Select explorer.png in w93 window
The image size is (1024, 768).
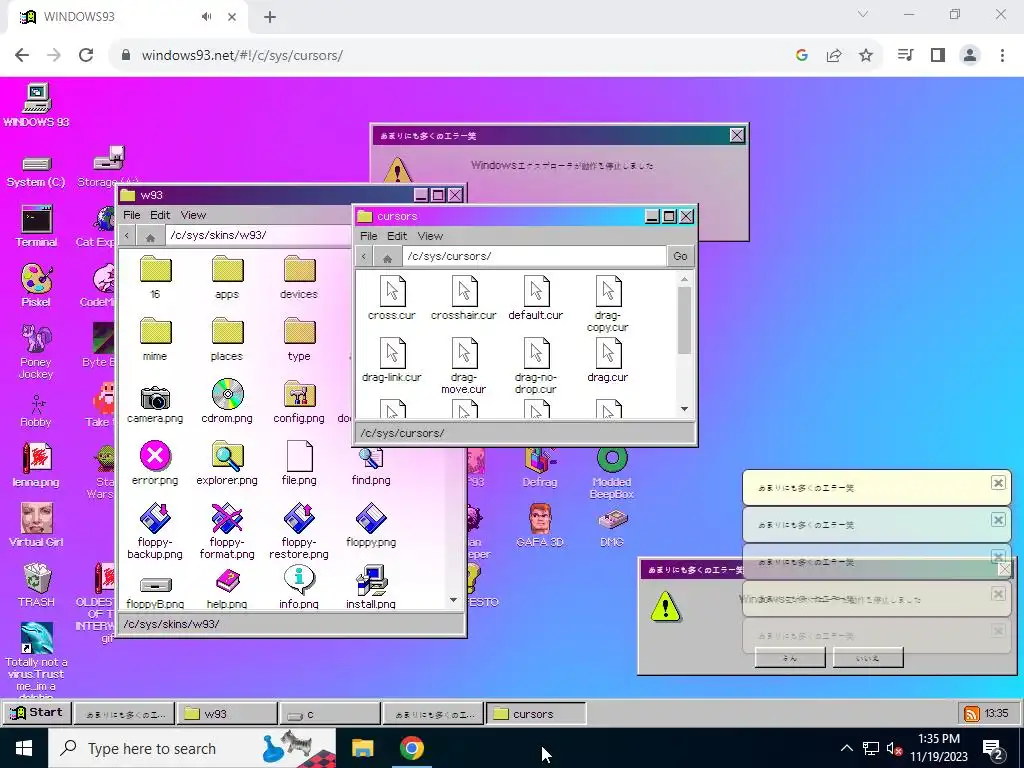227,463
